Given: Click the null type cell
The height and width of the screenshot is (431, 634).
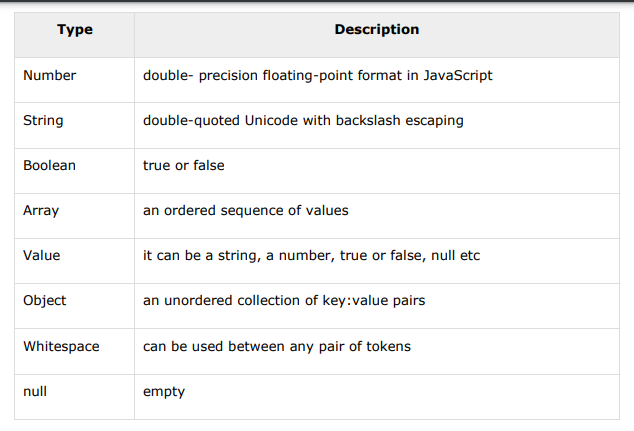Looking at the screenshot, I should tap(35, 391).
